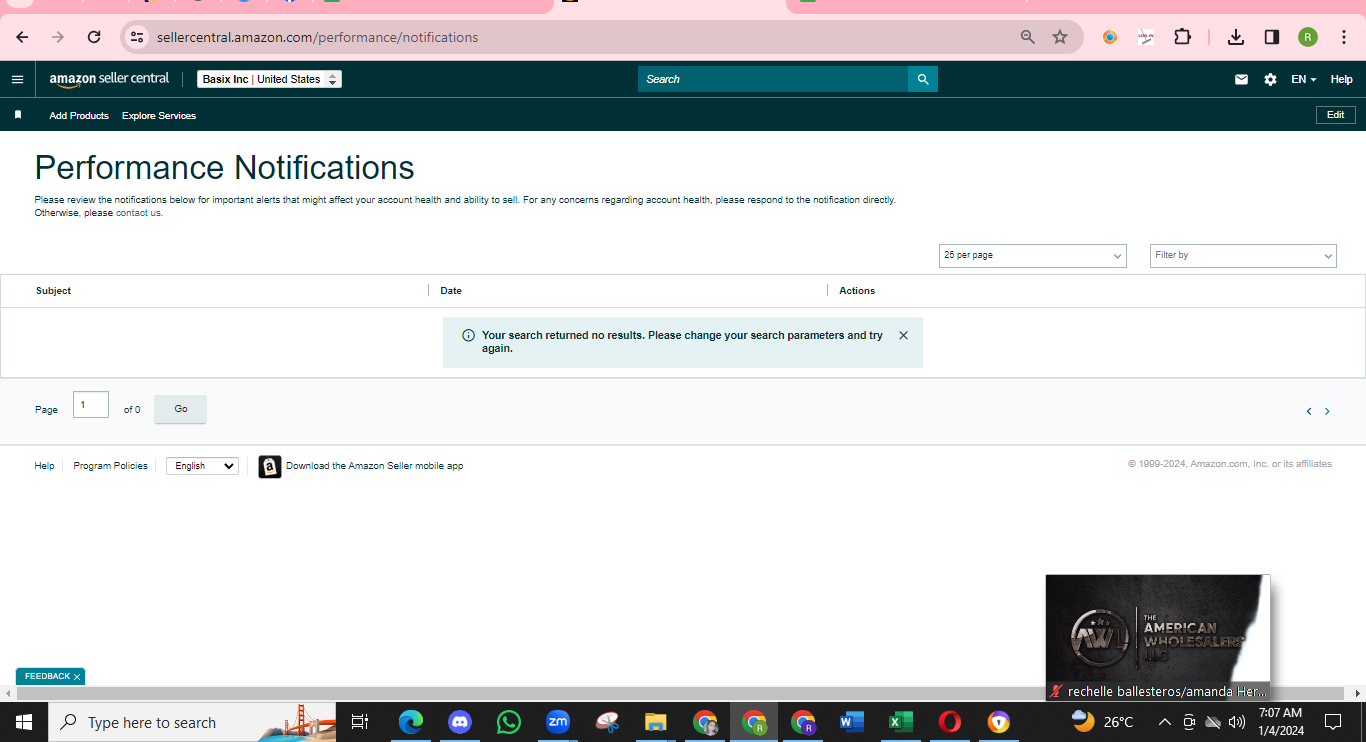Click the contact us link

(x=138, y=213)
